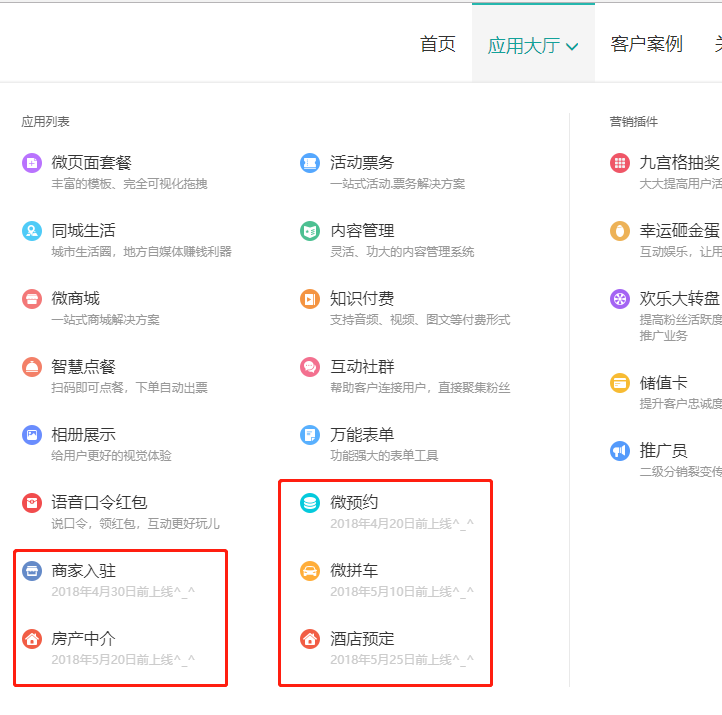
Task: Click the 幸运砸金蛋 egg icon
Action: pyautogui.click(x=620, y=231)
